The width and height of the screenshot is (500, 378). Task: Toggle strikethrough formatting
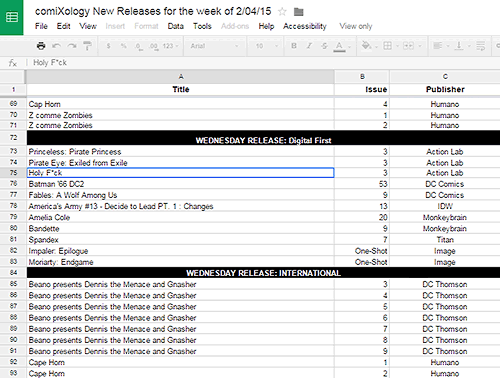[x=324, y=46]
